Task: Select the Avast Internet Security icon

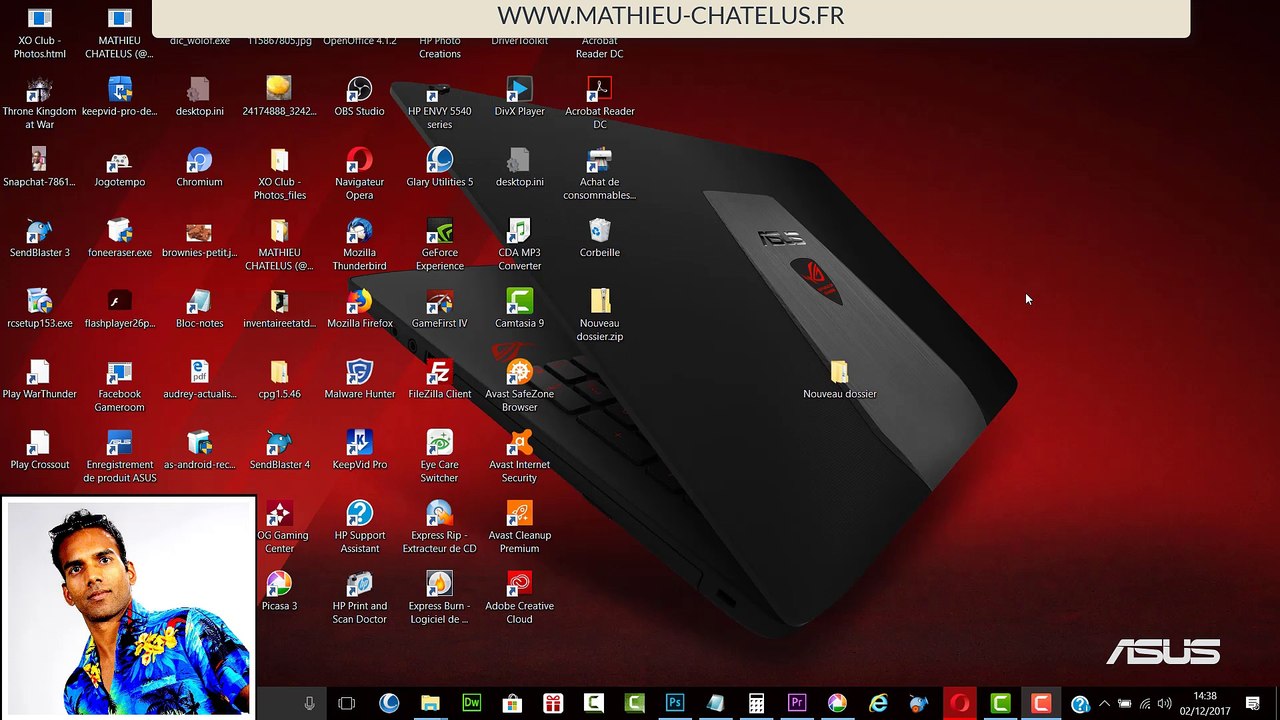Action: point(519,457)
